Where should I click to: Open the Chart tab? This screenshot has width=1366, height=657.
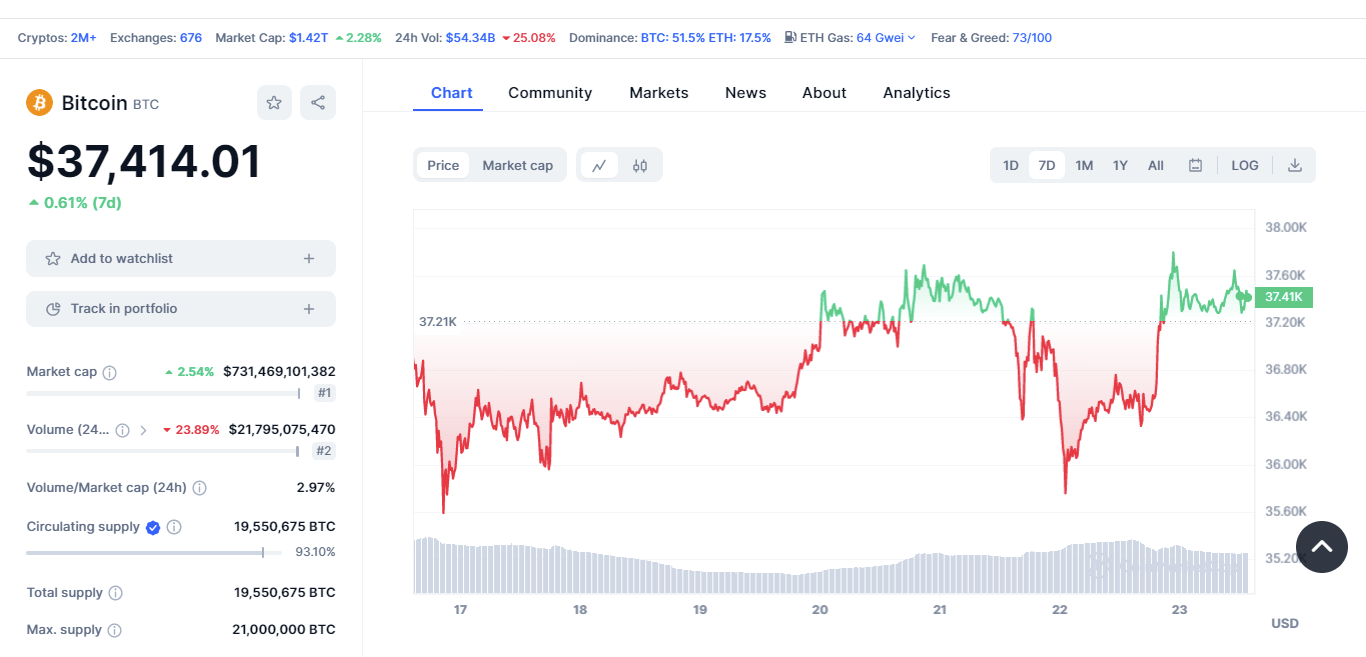[452, 93]
